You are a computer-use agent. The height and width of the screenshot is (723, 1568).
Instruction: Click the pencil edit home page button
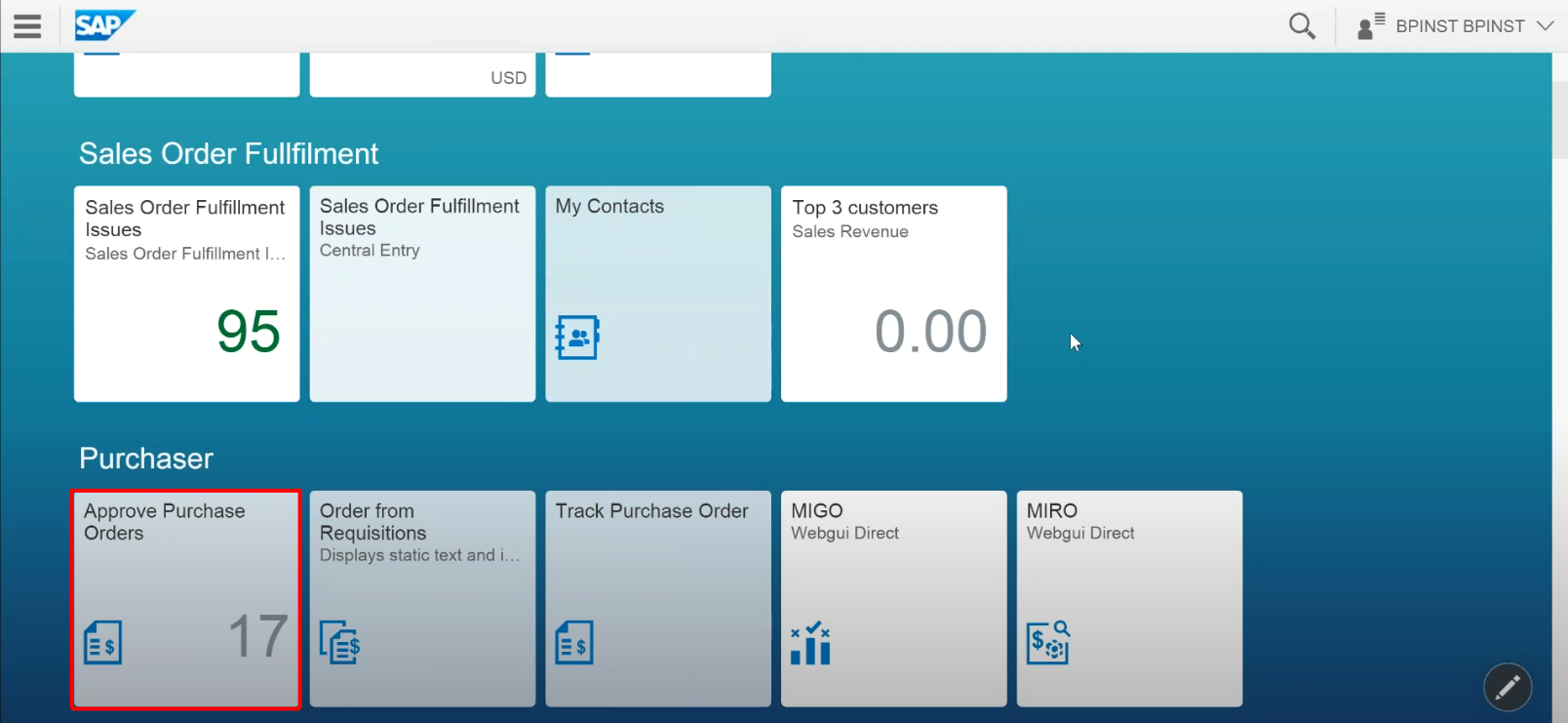point(1507,688)
